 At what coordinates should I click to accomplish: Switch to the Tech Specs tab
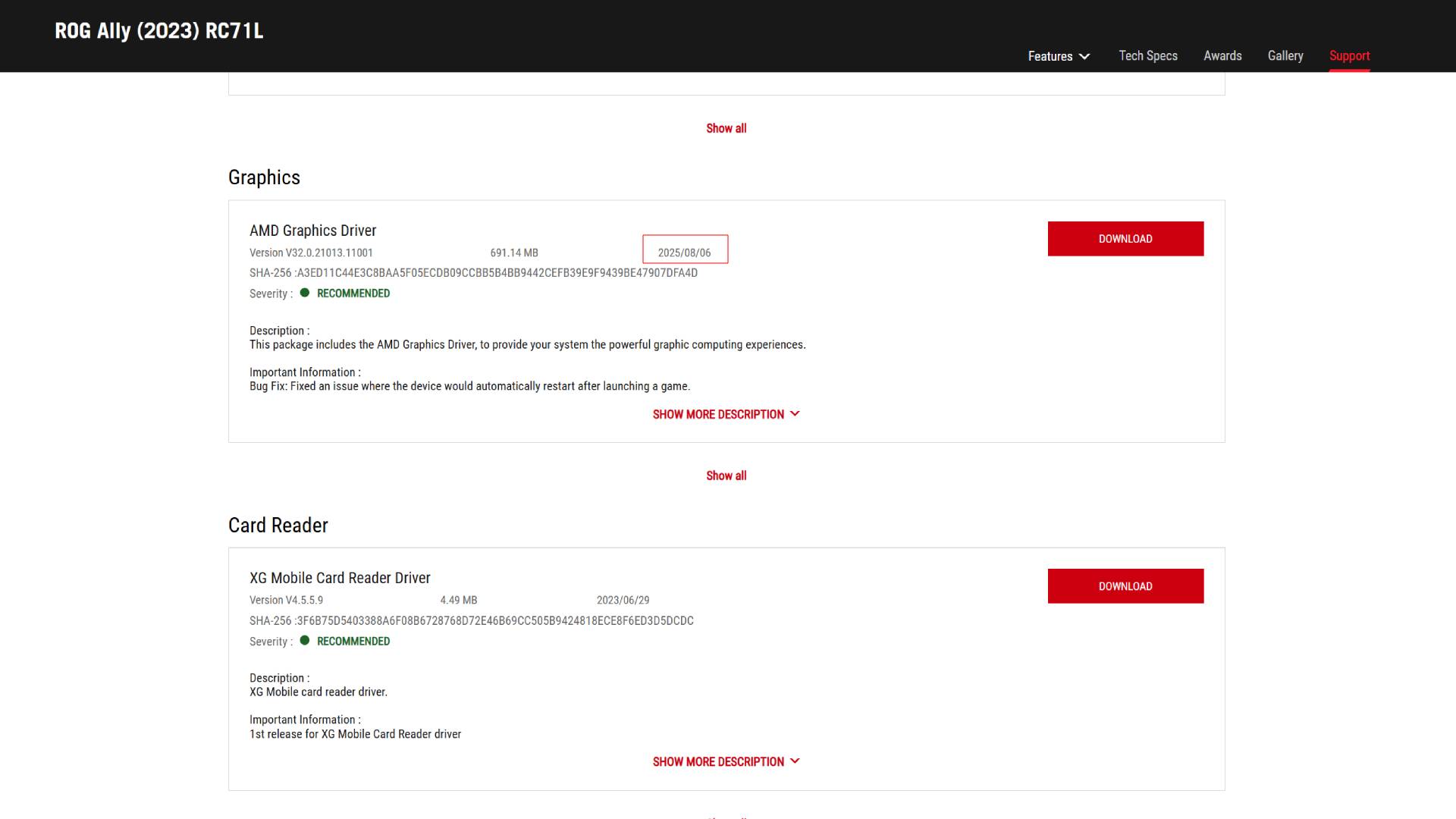(x=1147, y=55)
